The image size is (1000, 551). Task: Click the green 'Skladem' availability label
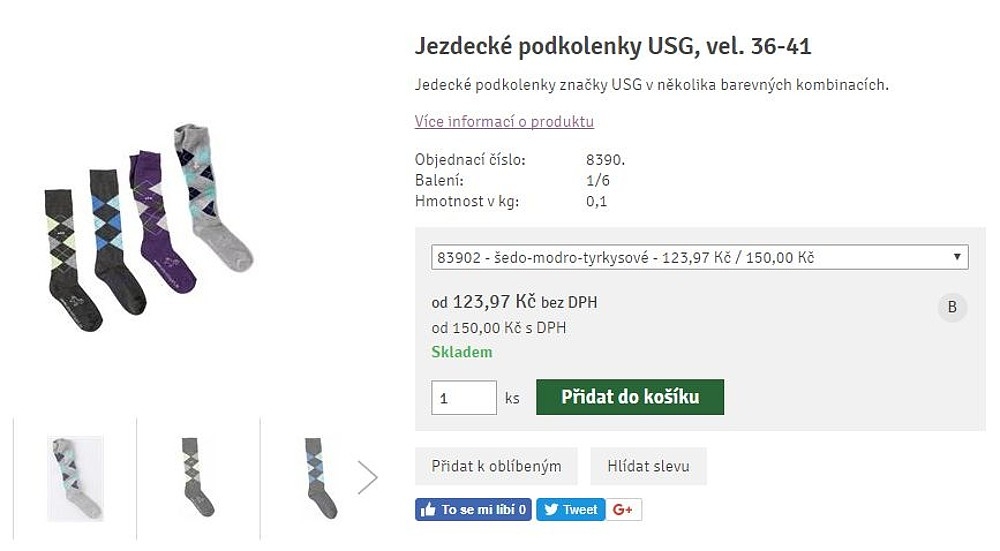[x=462, y=352]
